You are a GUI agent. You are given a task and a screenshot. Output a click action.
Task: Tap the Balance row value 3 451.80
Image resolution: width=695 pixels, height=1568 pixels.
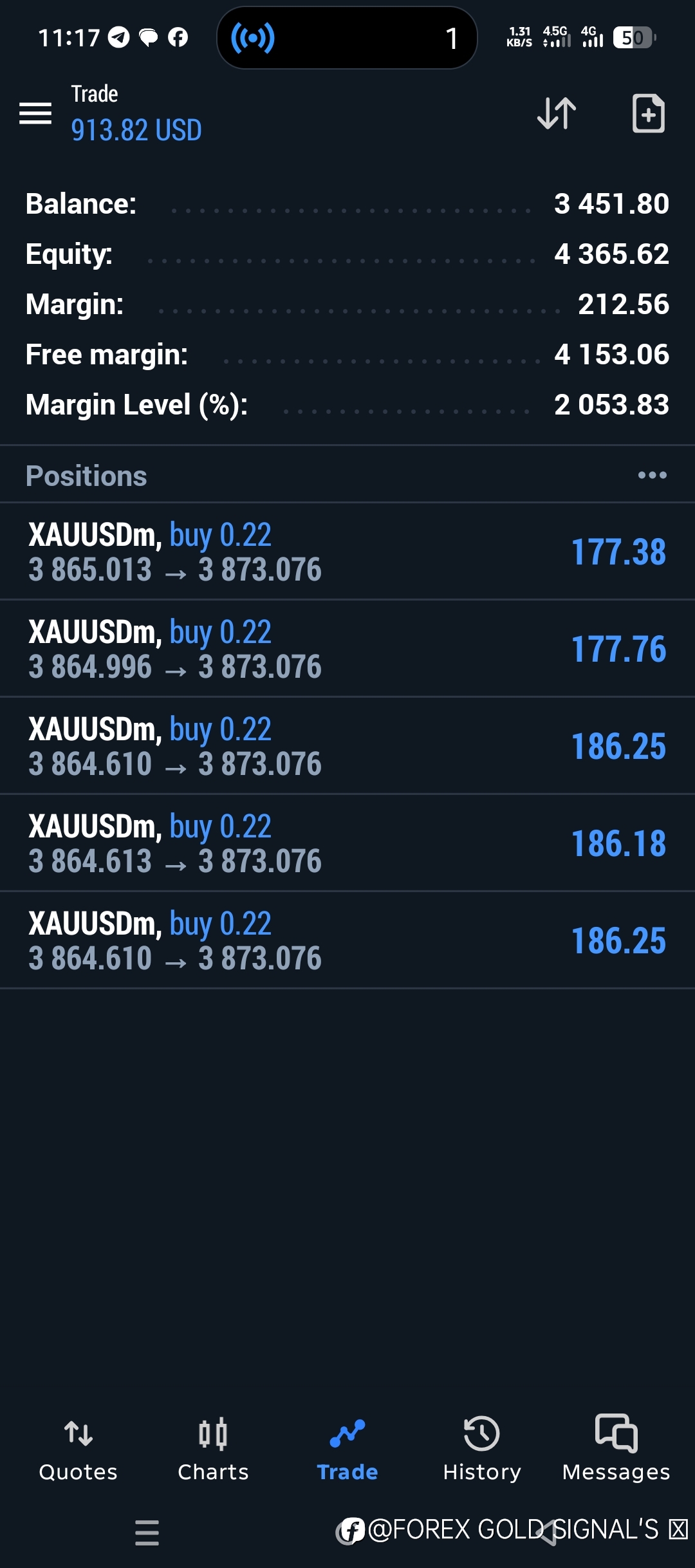click(x=611, y=204)
